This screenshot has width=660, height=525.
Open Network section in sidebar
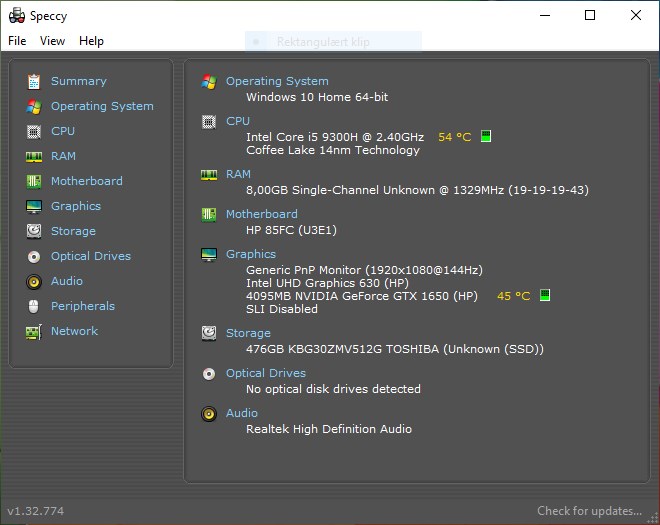point(75,331)
